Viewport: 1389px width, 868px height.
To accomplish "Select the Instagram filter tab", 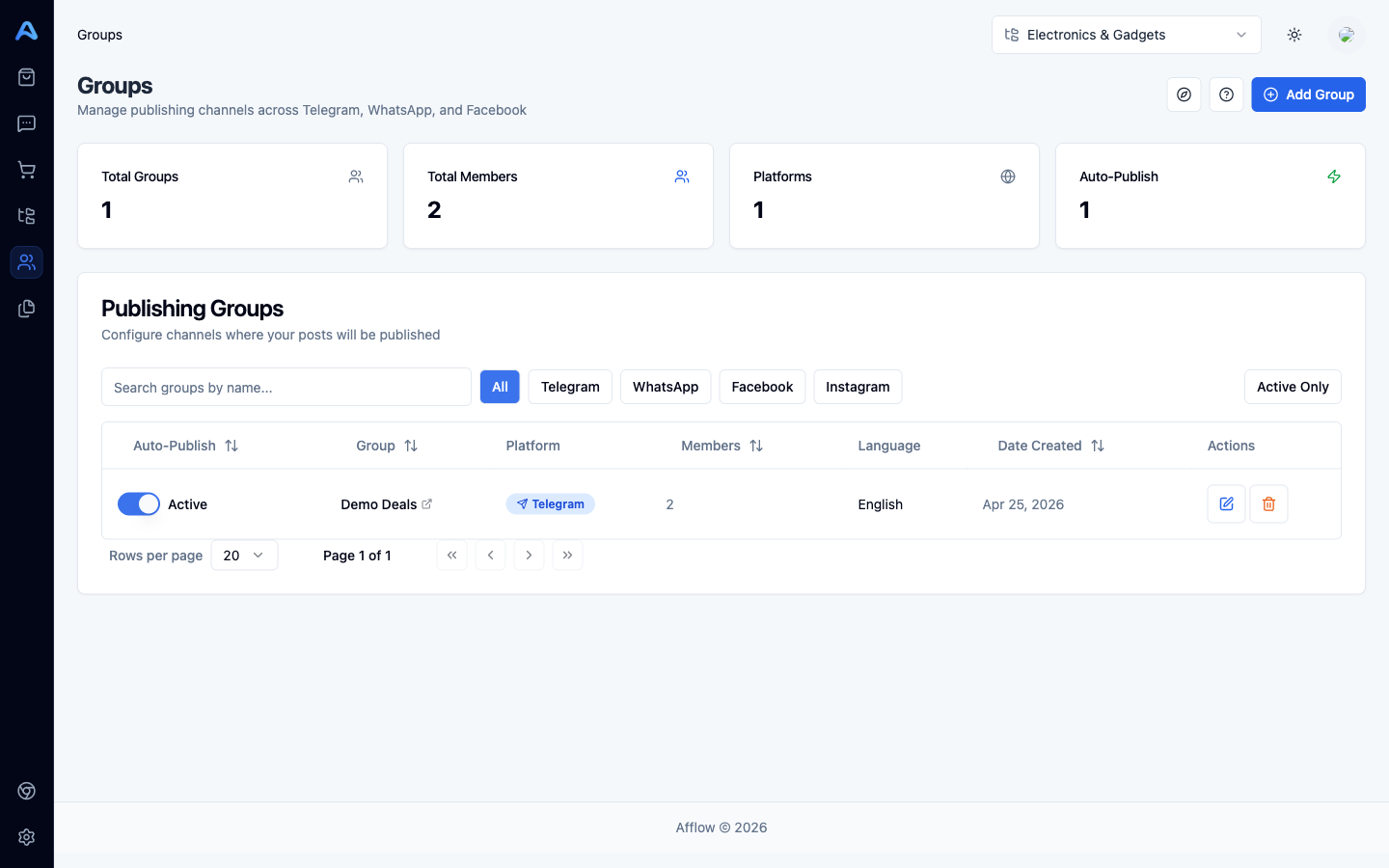I will (x=857, y=387).
